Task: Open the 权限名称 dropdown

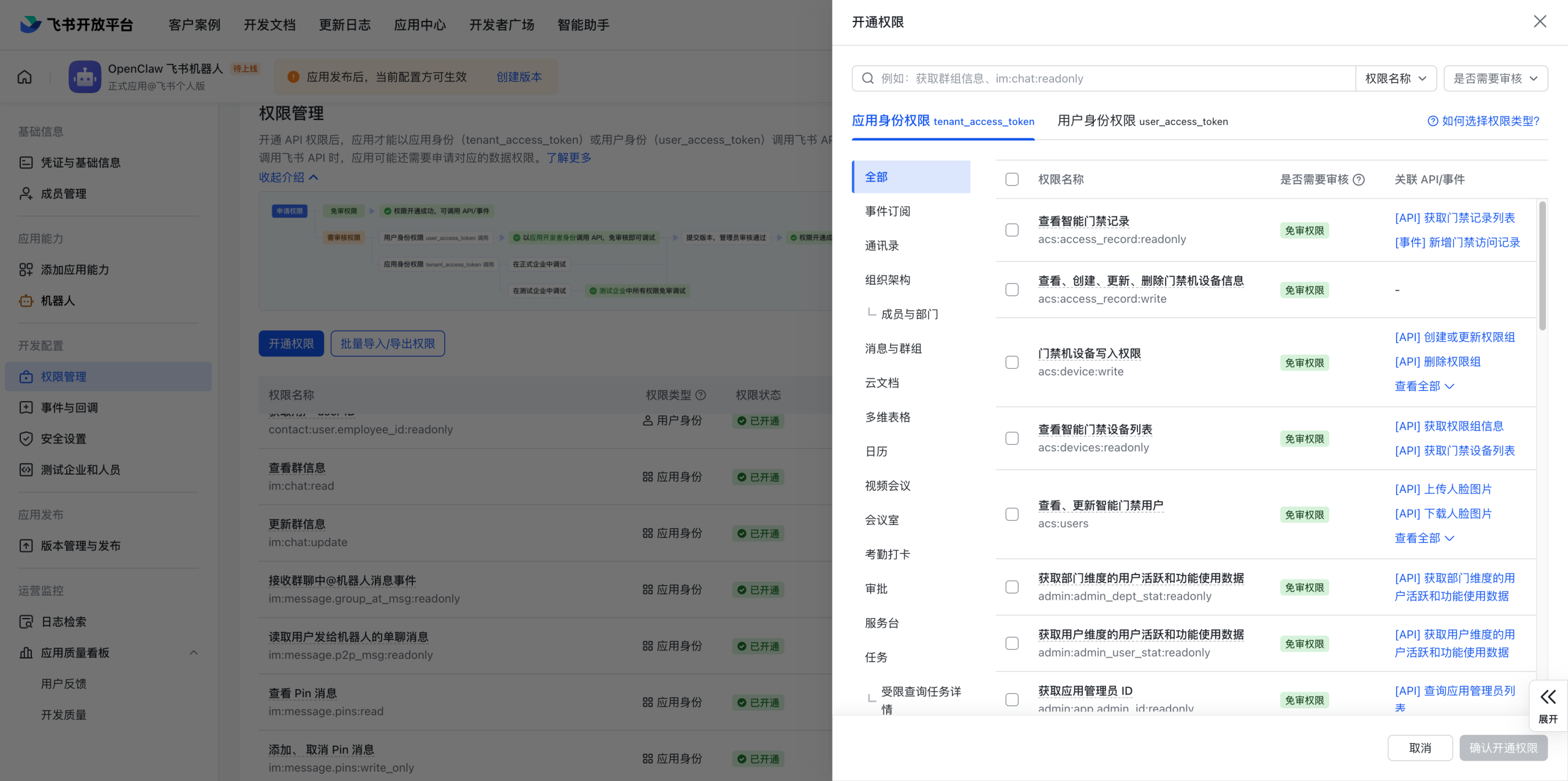Action: click(x=1396, y=78)
